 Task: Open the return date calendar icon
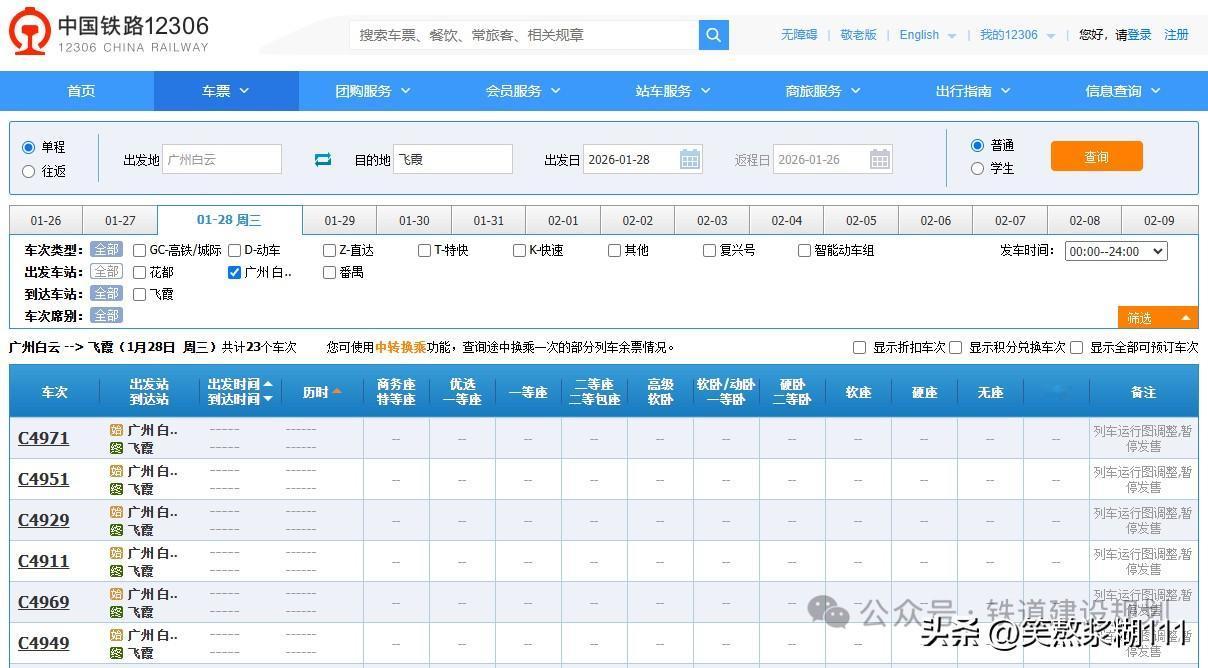pos(879,159)
